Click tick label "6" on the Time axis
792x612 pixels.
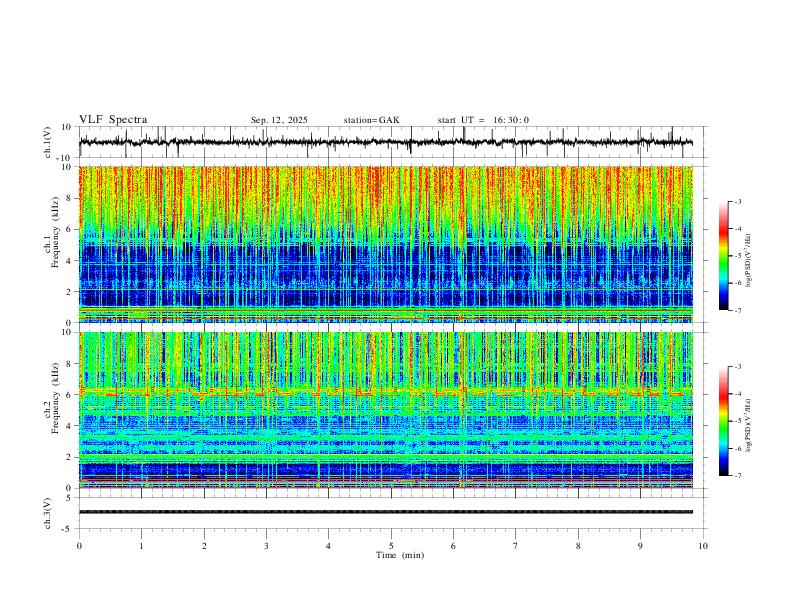(453, 546)
